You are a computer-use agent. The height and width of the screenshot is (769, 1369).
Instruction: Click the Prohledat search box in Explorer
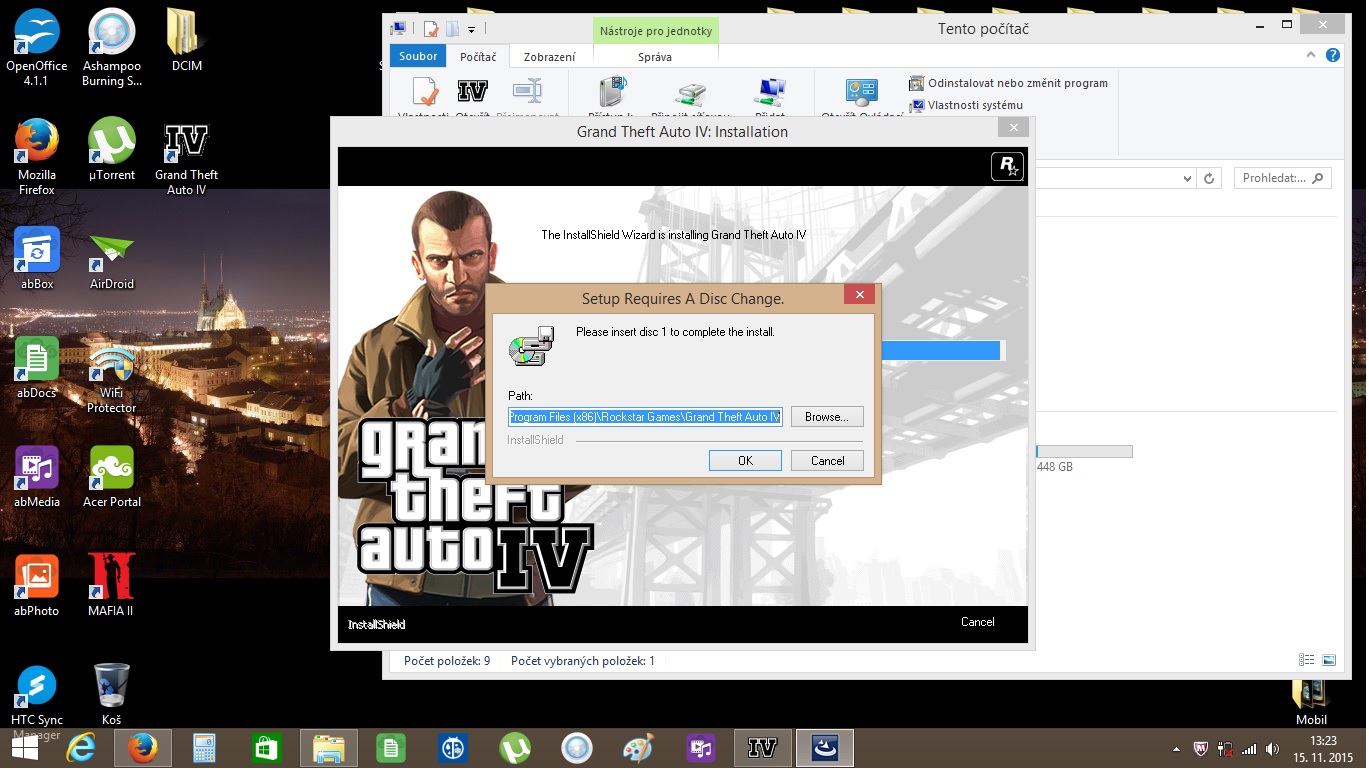click(1283, 178)
